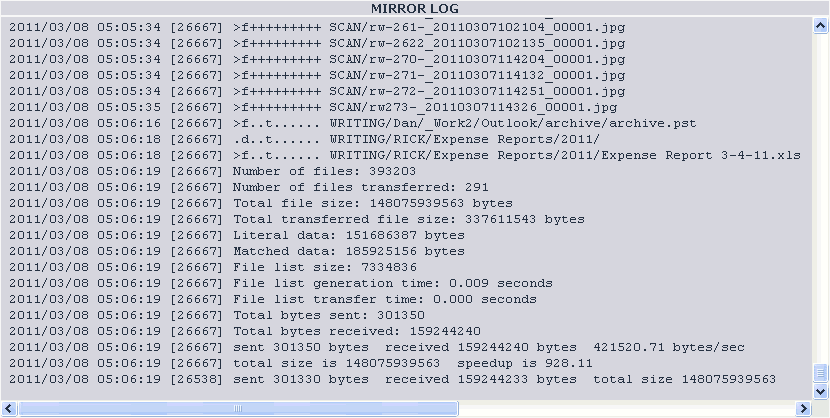
Task: Click the horizontal scrollbar thumb
Action: pyautogui.click(x=238, y=408)
